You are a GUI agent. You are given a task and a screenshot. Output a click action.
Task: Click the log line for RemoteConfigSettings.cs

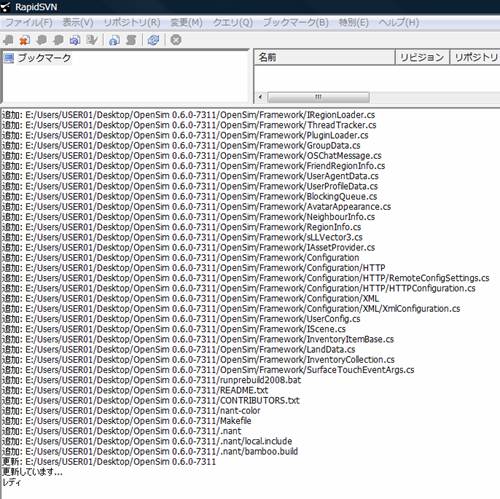[246, 278]
